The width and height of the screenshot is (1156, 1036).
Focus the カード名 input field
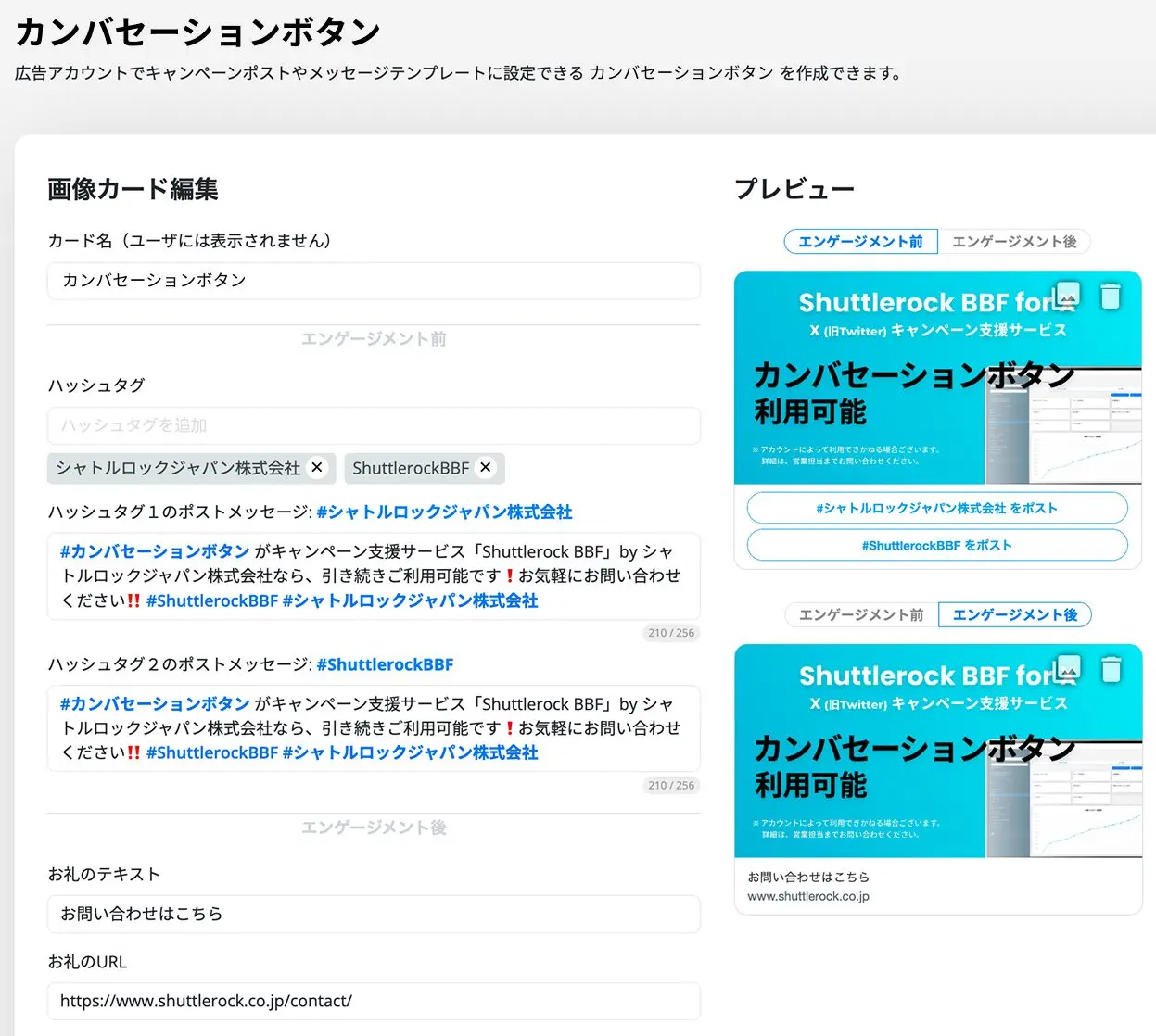click(x=374, y=281)
